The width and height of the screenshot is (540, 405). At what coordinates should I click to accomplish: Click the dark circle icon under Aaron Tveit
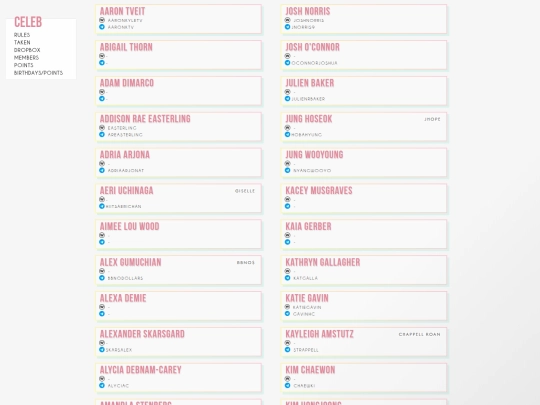[102, 20]
